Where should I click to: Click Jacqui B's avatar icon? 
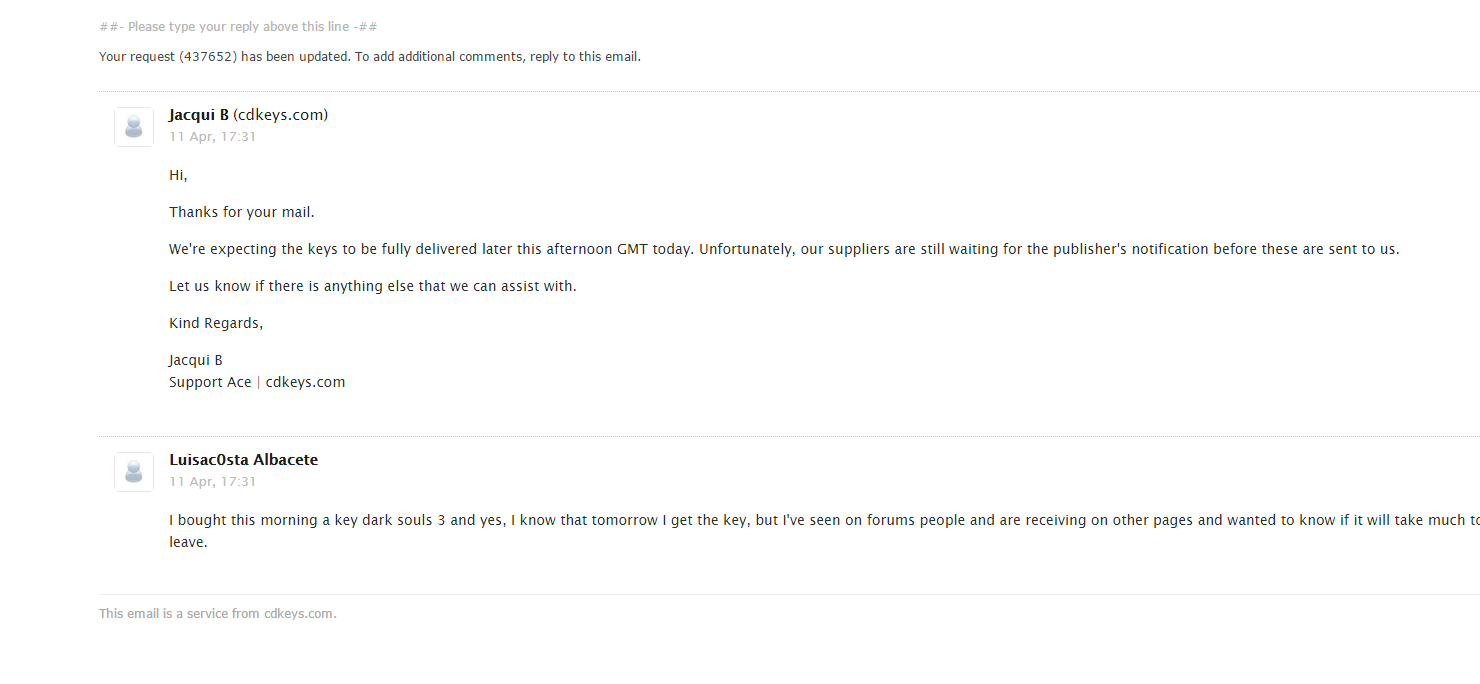(134, 127)
